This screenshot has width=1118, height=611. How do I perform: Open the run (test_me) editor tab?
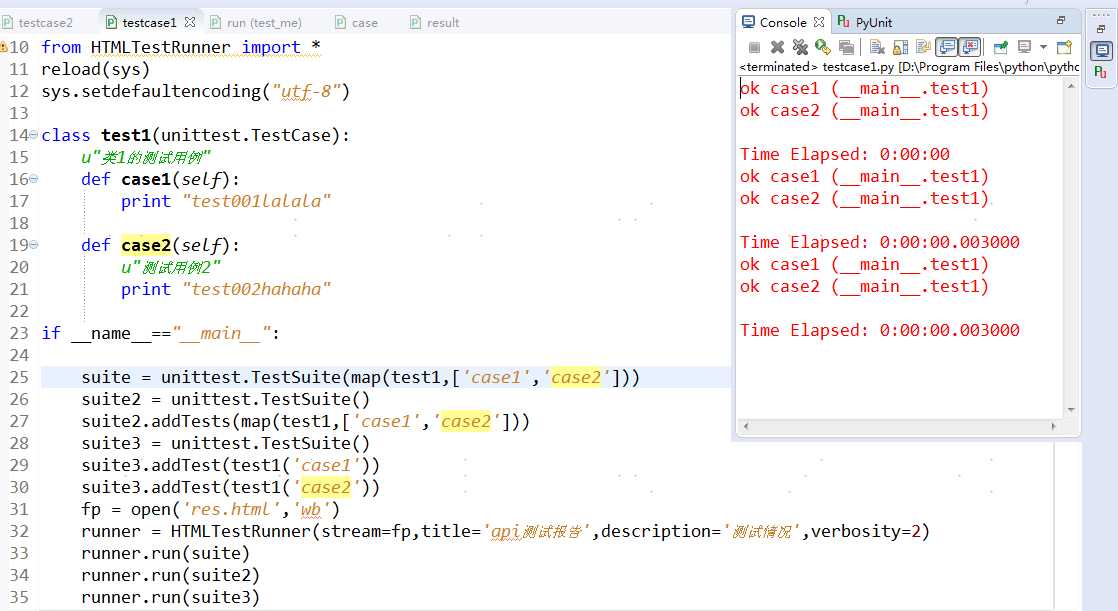[255, 23]
